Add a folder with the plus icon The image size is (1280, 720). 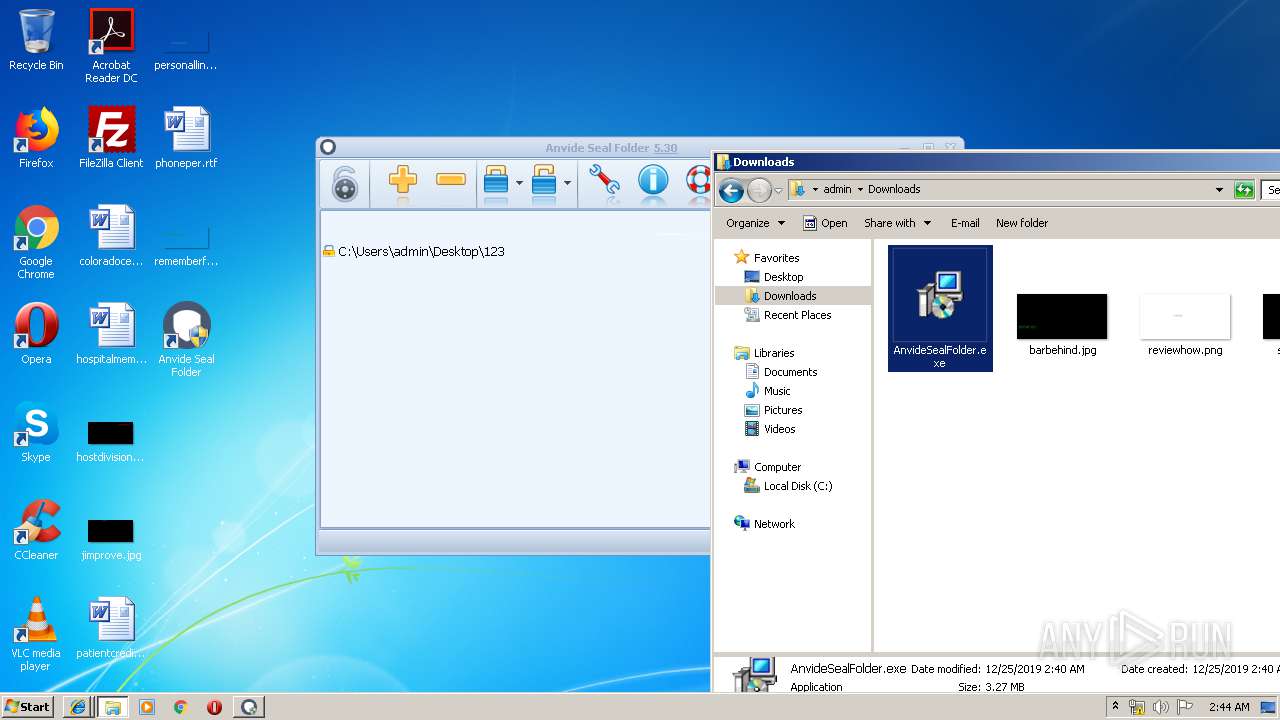tap(402, 181)
